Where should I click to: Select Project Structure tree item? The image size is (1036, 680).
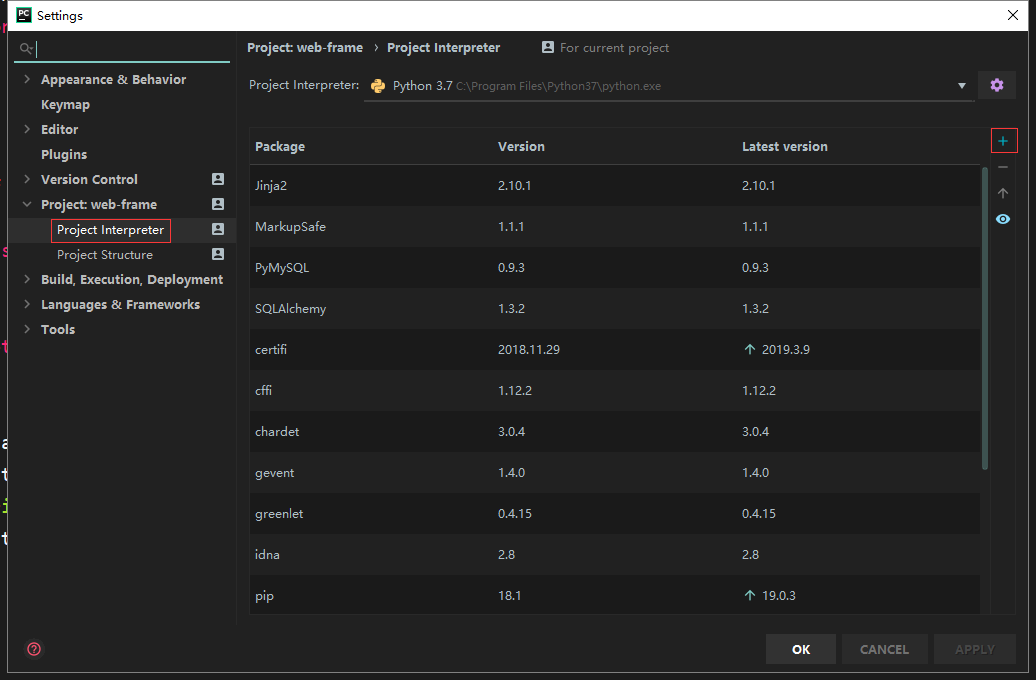tap(105, 255)
